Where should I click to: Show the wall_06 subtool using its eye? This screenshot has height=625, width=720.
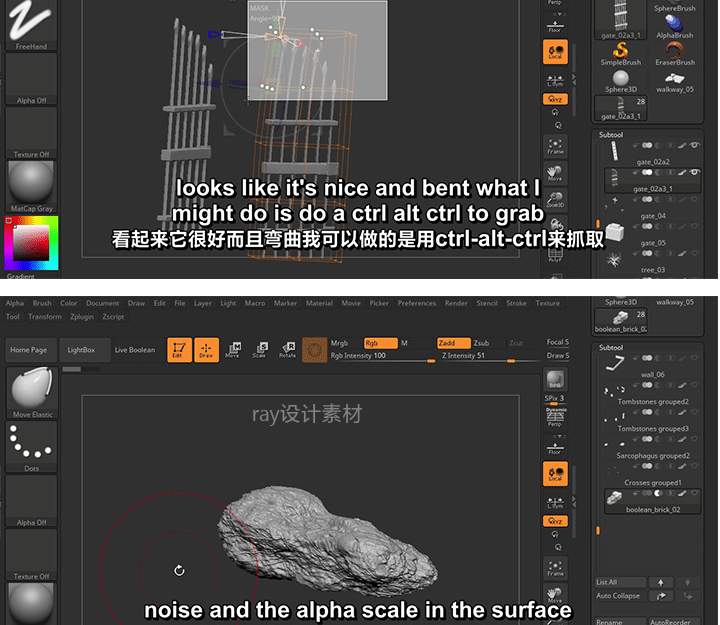point(695,358)
